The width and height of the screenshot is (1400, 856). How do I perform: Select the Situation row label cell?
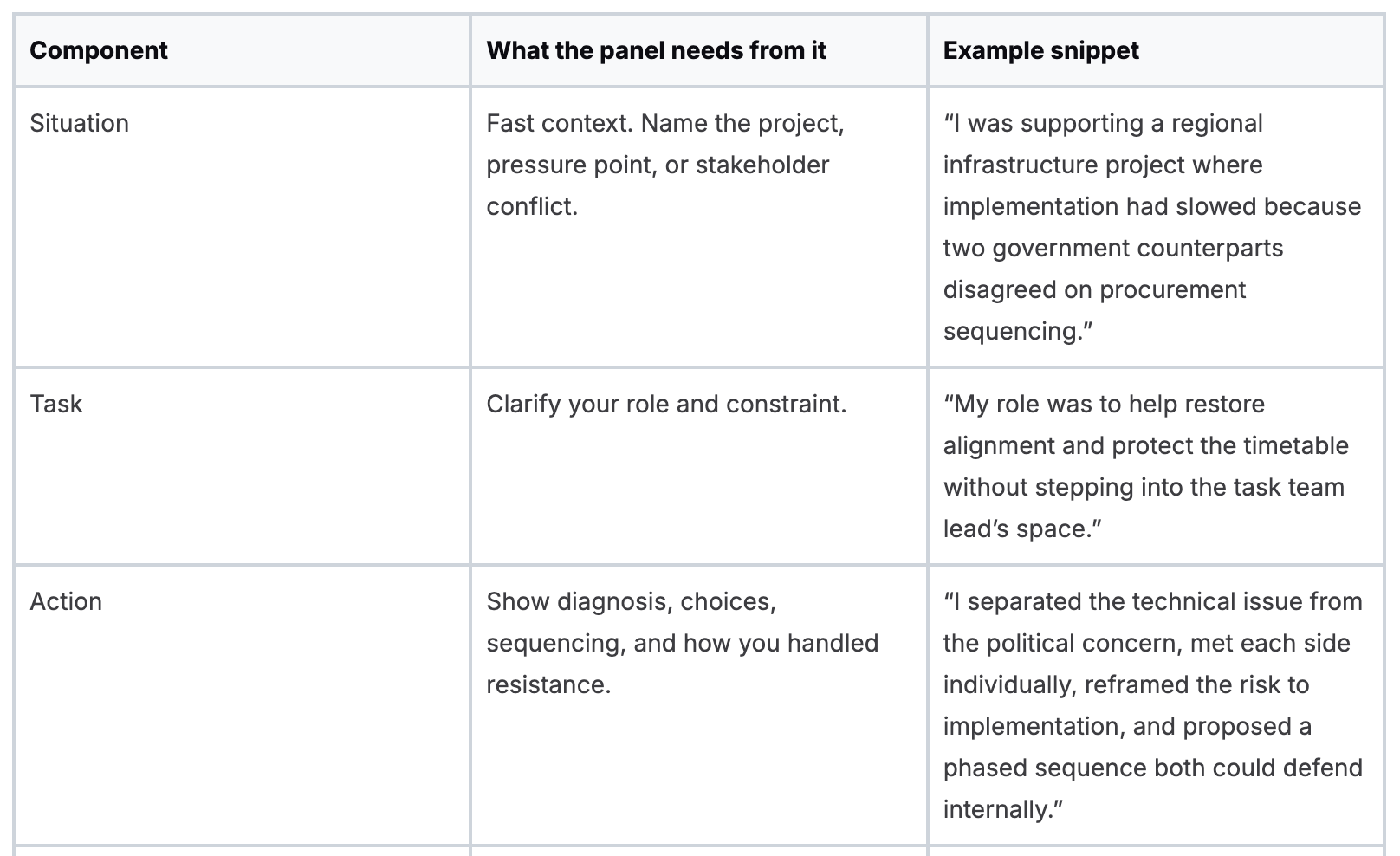tap(80, 123)
